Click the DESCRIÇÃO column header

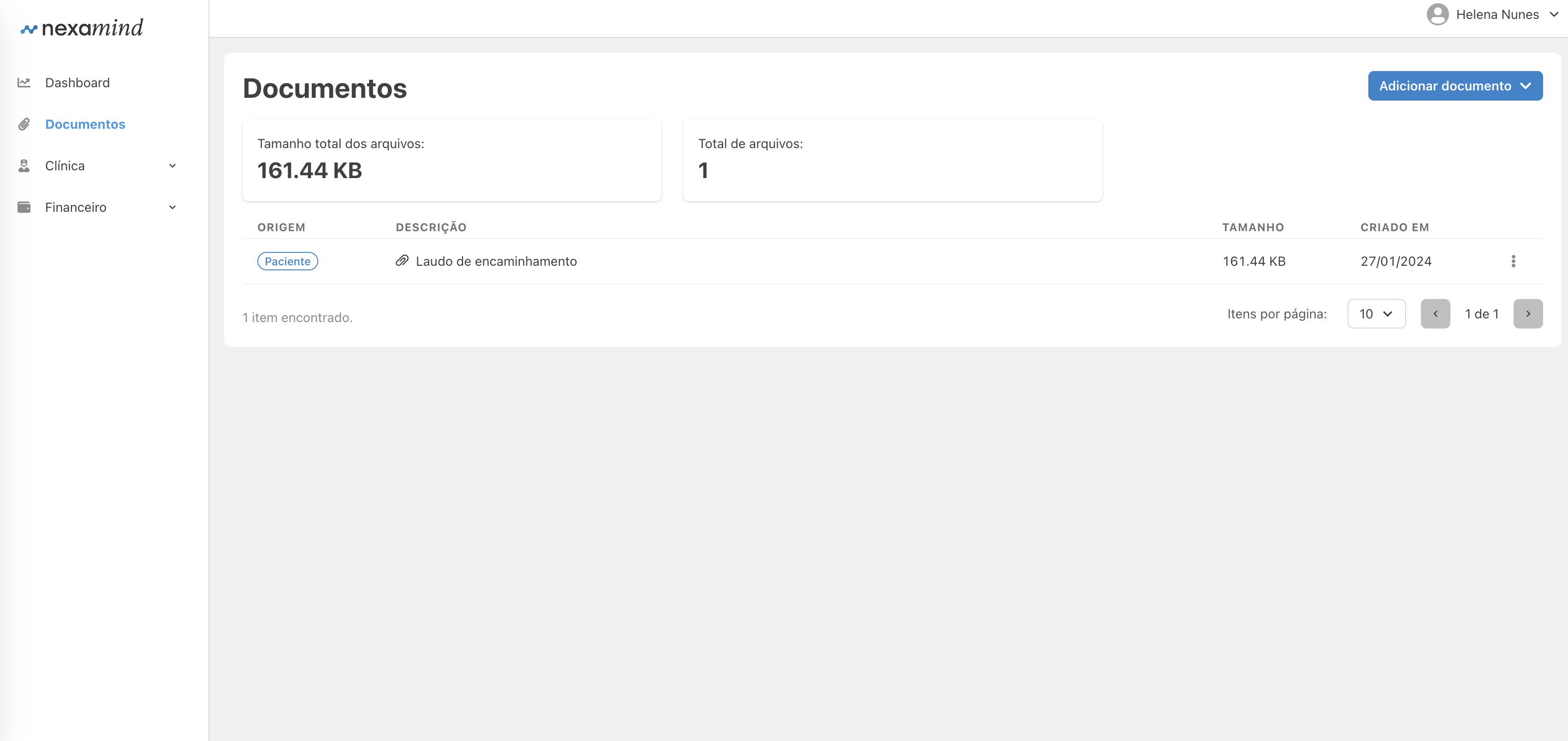tap(431, 227)
